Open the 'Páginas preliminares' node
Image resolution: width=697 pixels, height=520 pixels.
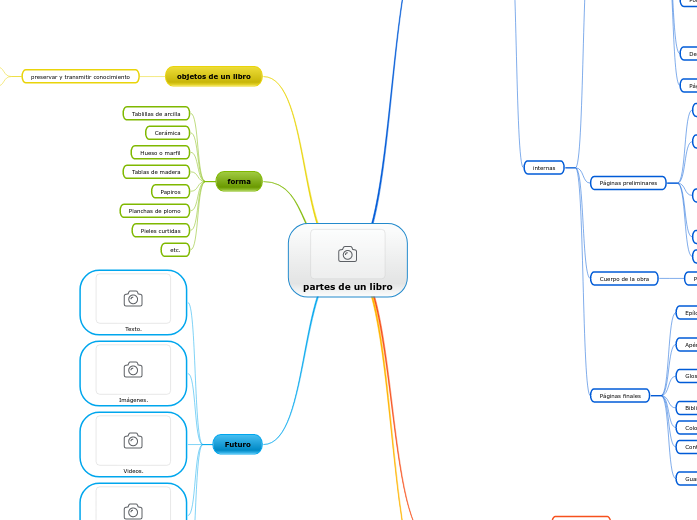[628, 183]
